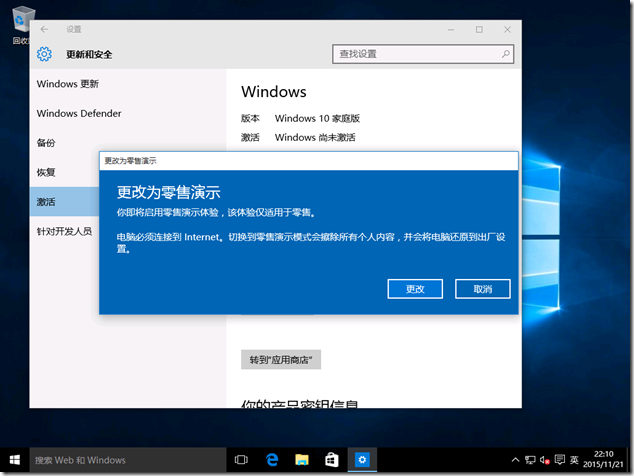Open the Store from taskbar

tap(332, 460)
